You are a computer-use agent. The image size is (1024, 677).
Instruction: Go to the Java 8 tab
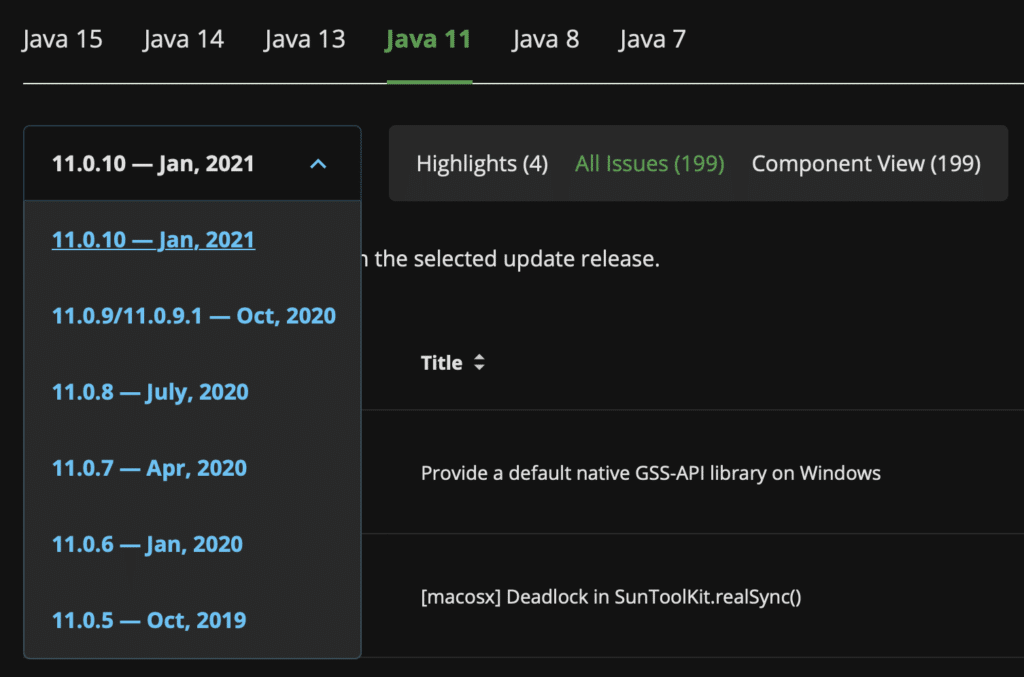click(x=545, y=39)
